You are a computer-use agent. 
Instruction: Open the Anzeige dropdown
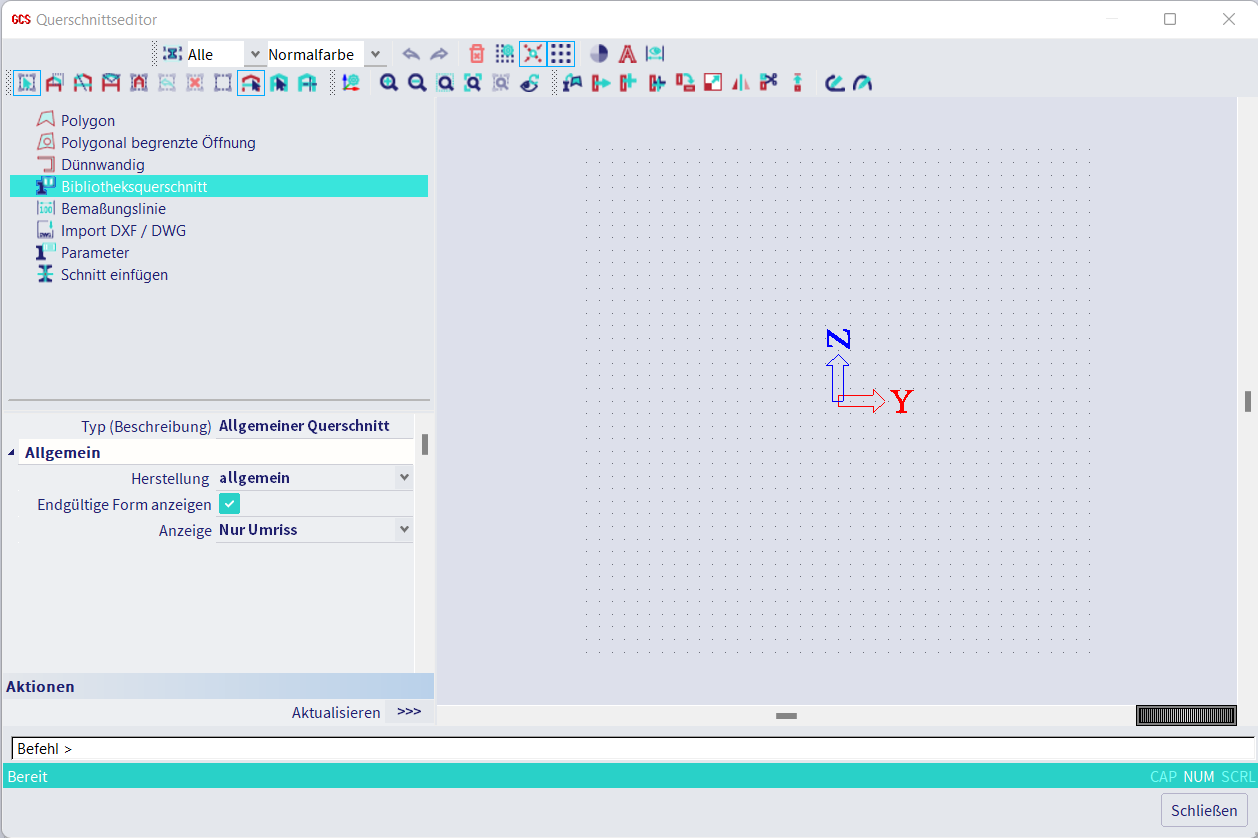pyautogui.click(x=404, y=530)
